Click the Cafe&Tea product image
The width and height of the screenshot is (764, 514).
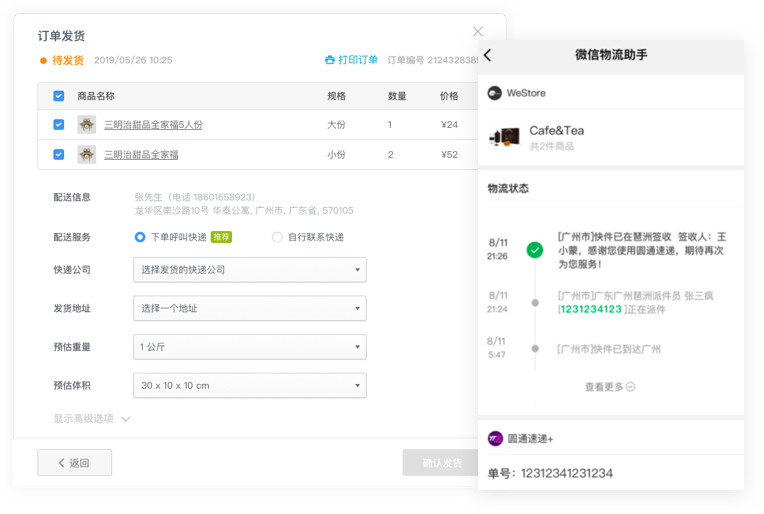pyautogui.click(x=504, y=137)
